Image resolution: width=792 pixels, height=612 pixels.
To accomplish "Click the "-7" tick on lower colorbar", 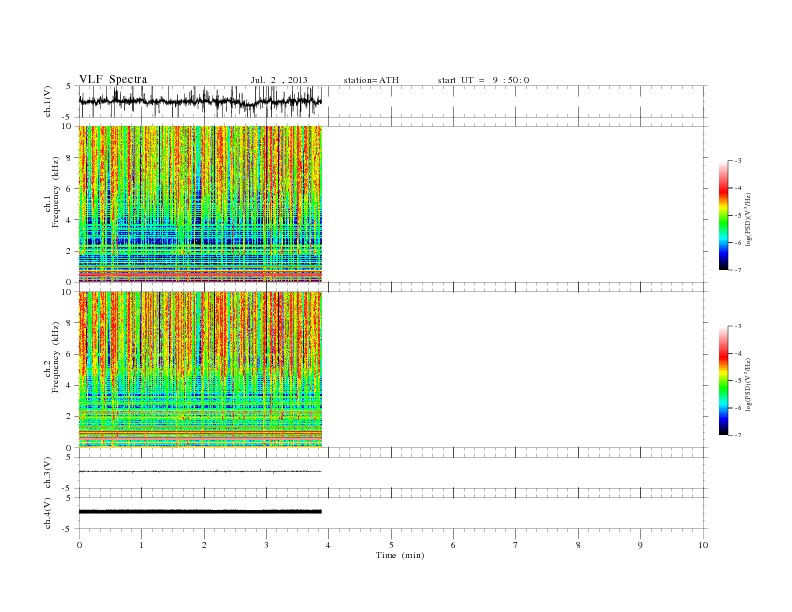I will point(737,435).
